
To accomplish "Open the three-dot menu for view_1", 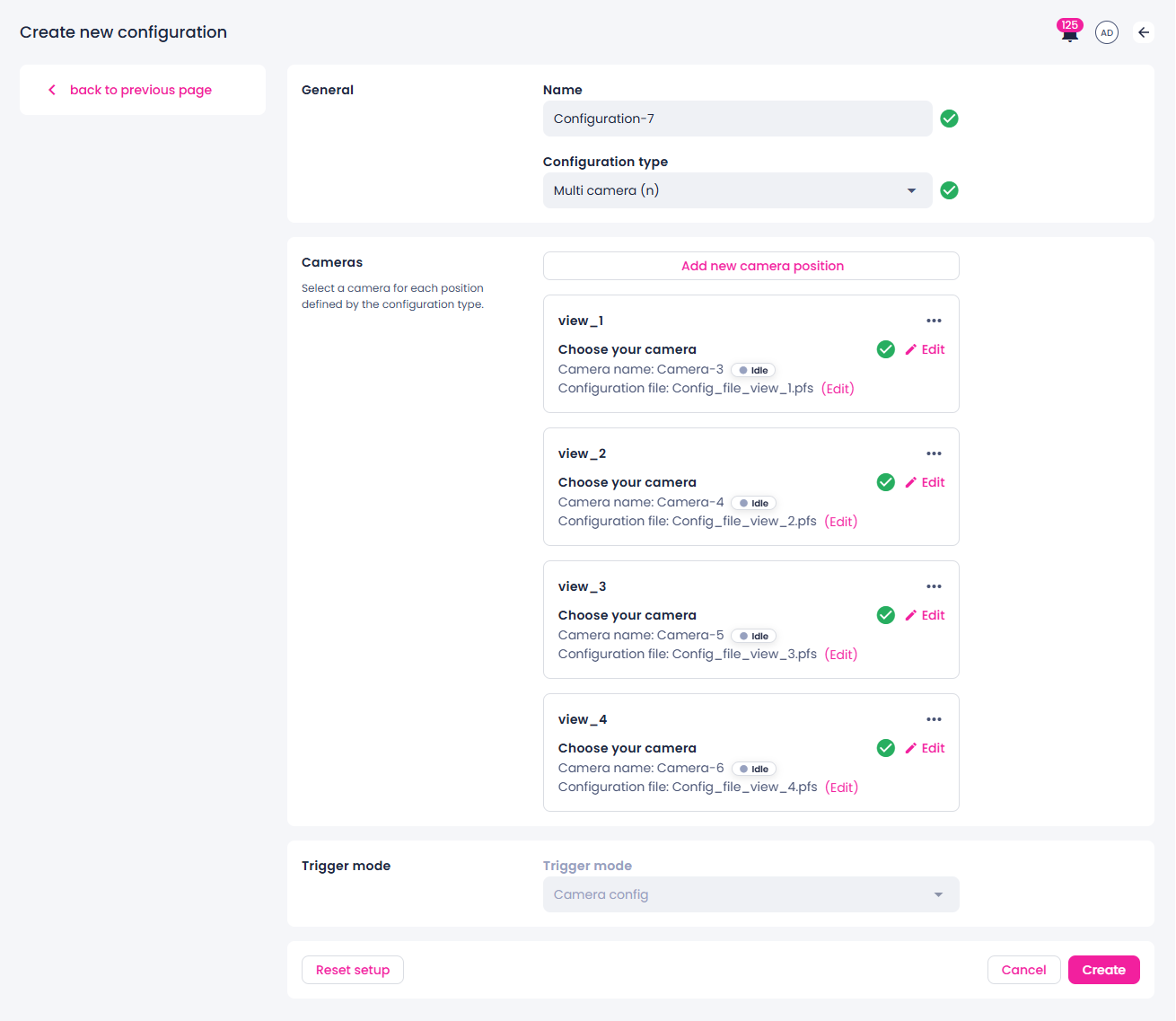I will tap(935, 321).
